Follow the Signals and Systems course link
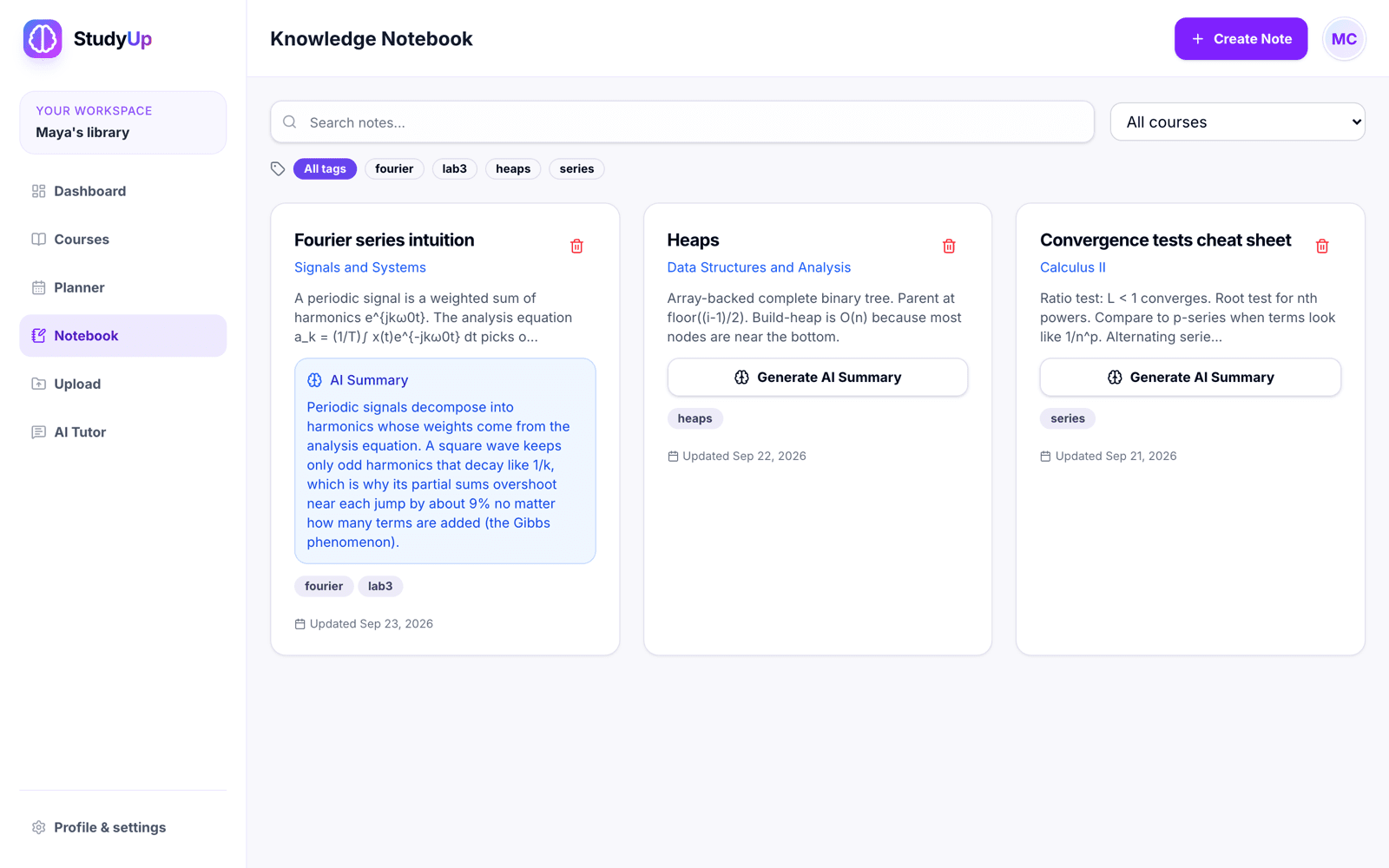Image resolution: width=1389 pixels, height=868 pixels. tap(360, 267)
